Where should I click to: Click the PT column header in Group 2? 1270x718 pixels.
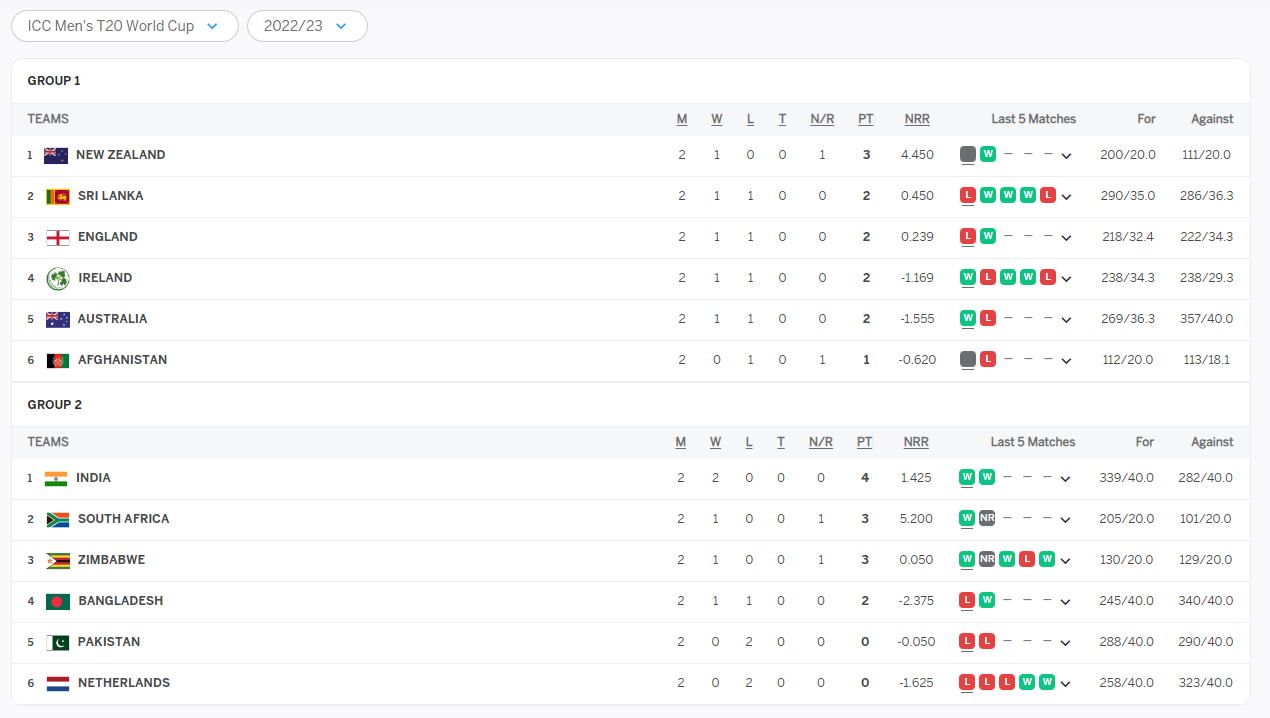(x=865, y=442)
